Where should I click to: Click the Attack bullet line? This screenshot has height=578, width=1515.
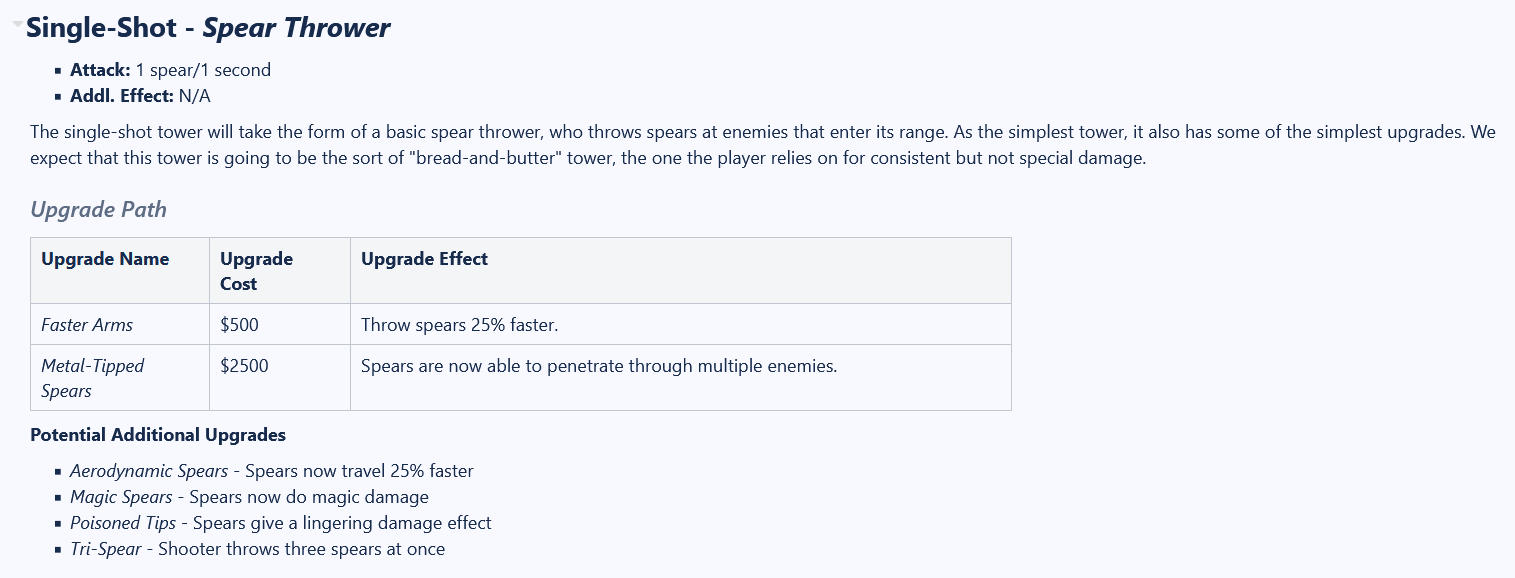[x=170, y=70]
